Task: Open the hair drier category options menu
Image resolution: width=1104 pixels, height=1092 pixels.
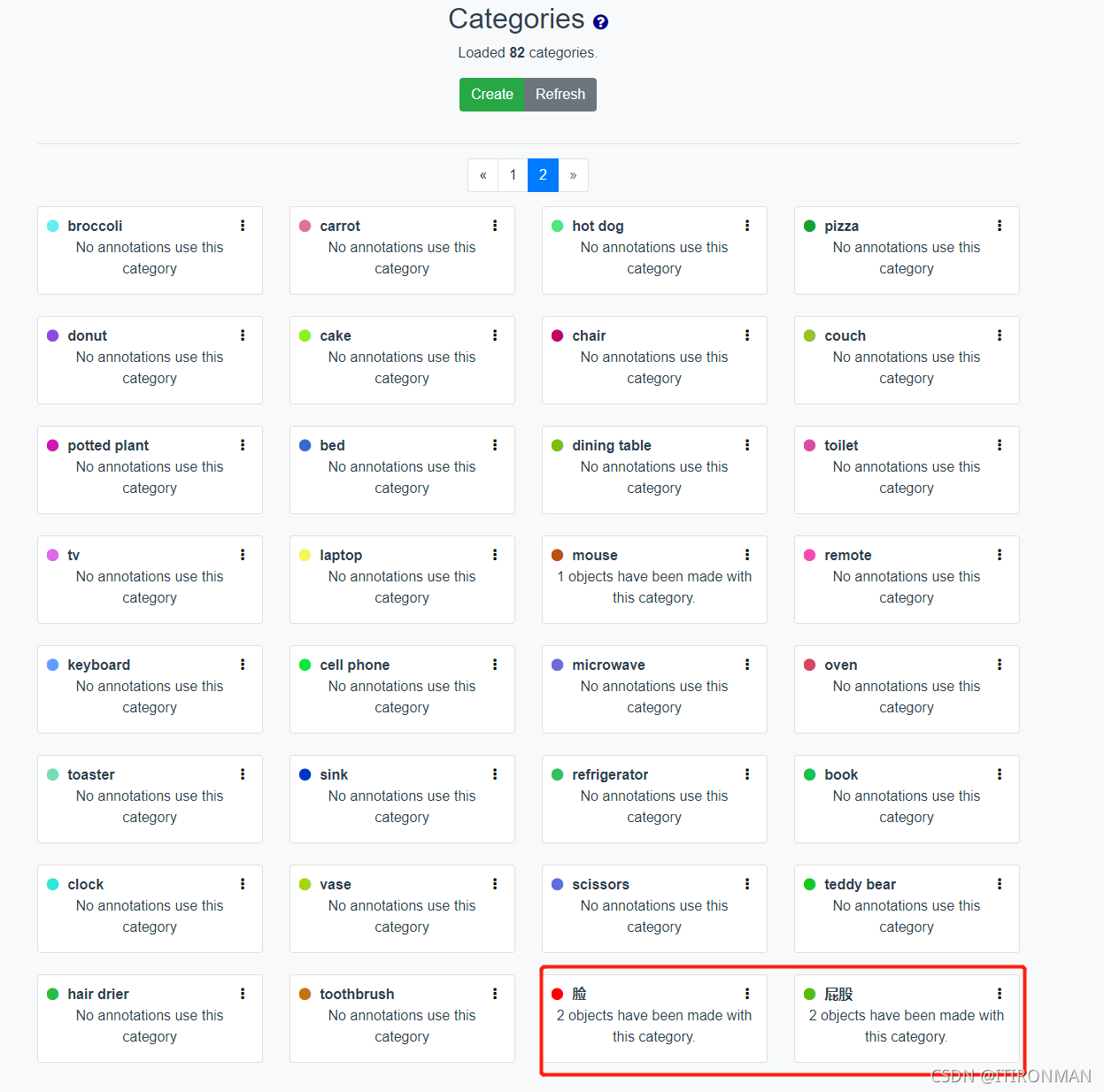Action: (x=243, y=994)
